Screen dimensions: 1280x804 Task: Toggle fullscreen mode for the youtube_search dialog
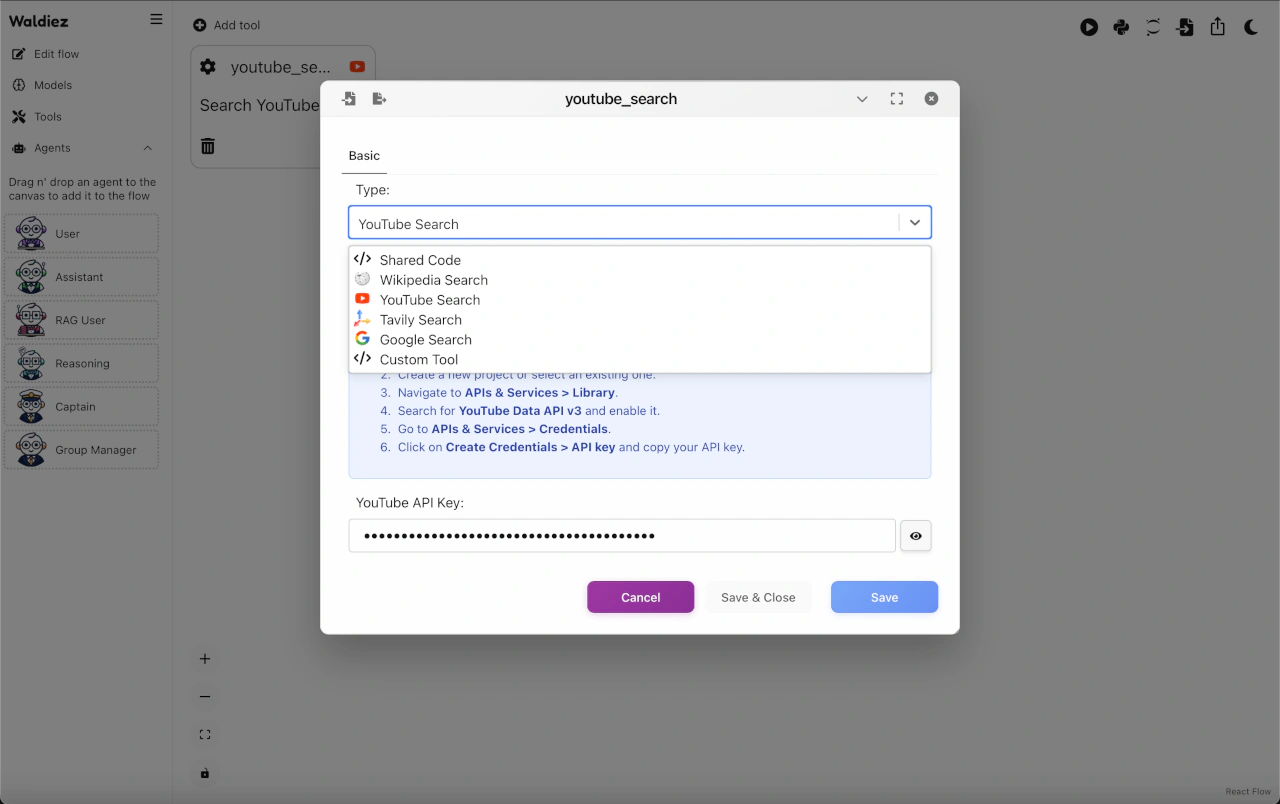tap(897, 99)
